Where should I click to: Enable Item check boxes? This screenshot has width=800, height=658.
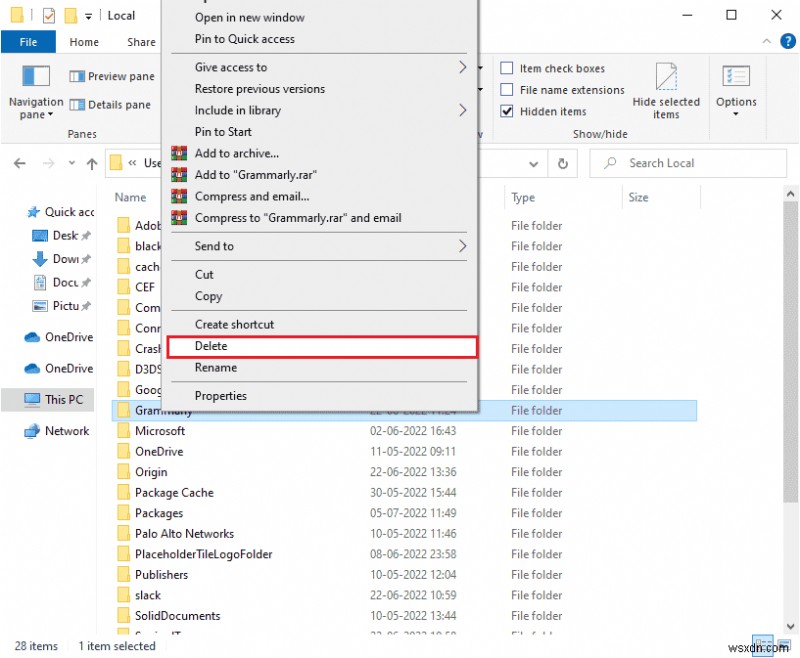pos(509,68)
